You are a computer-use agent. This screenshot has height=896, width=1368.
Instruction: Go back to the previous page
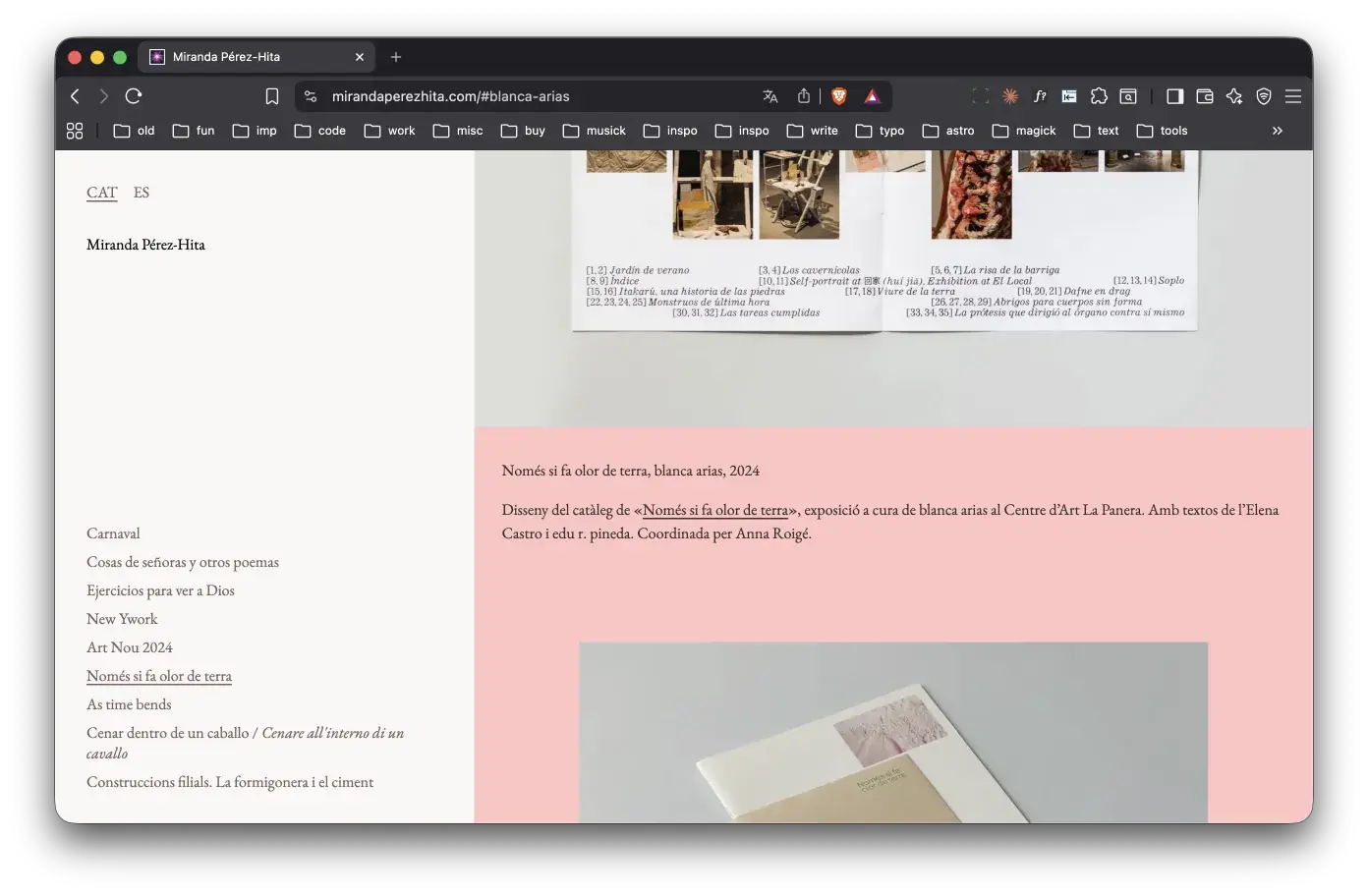tap(75, 96)
